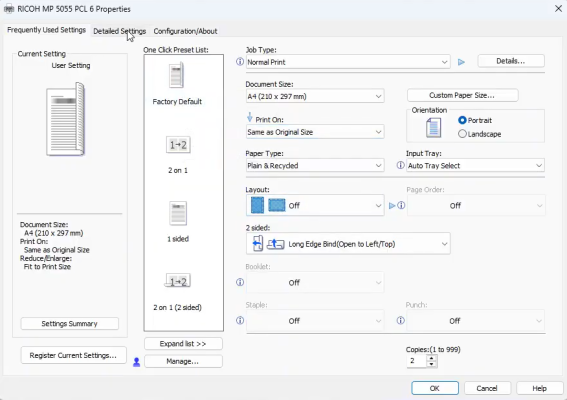567x400 pixels.
Task: Switch to the Detailed Settings tab
Action: (x=119, y=31)
